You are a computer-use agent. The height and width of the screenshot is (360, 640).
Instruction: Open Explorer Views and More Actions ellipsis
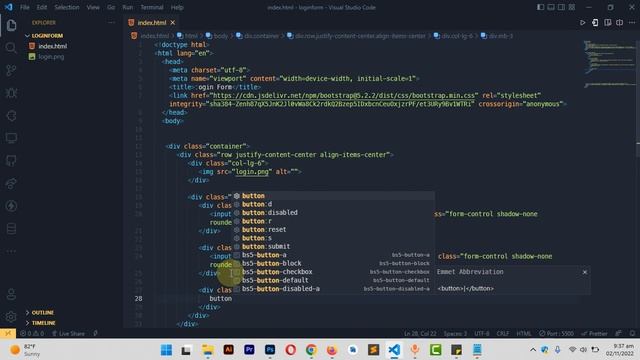click(x=111, y=23)
